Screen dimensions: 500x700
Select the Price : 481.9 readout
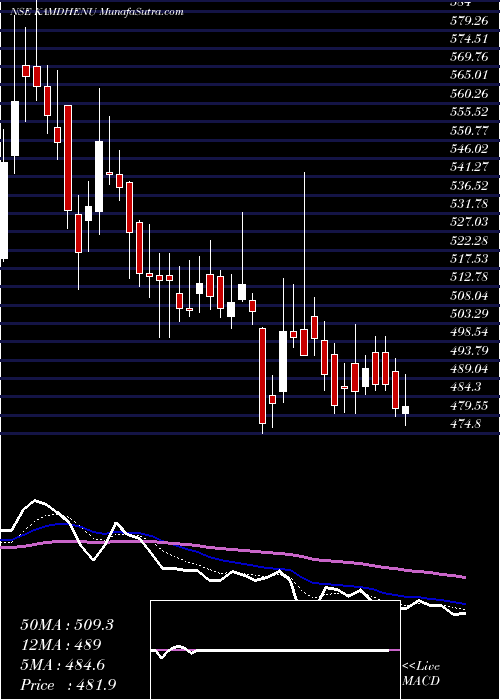pyautogui.click(x=68, y=685)
